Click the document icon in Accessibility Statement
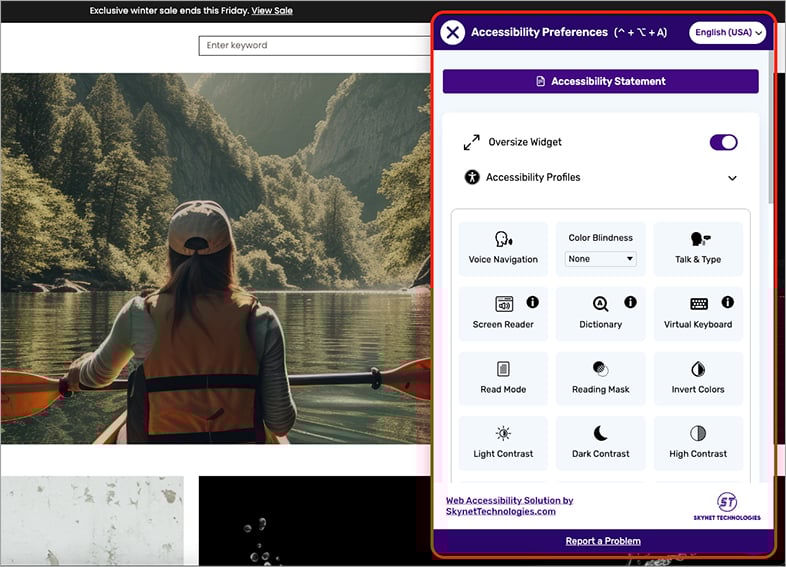This screenshot has height=567, width=786. pyautogui.click(x=540, y=81)
